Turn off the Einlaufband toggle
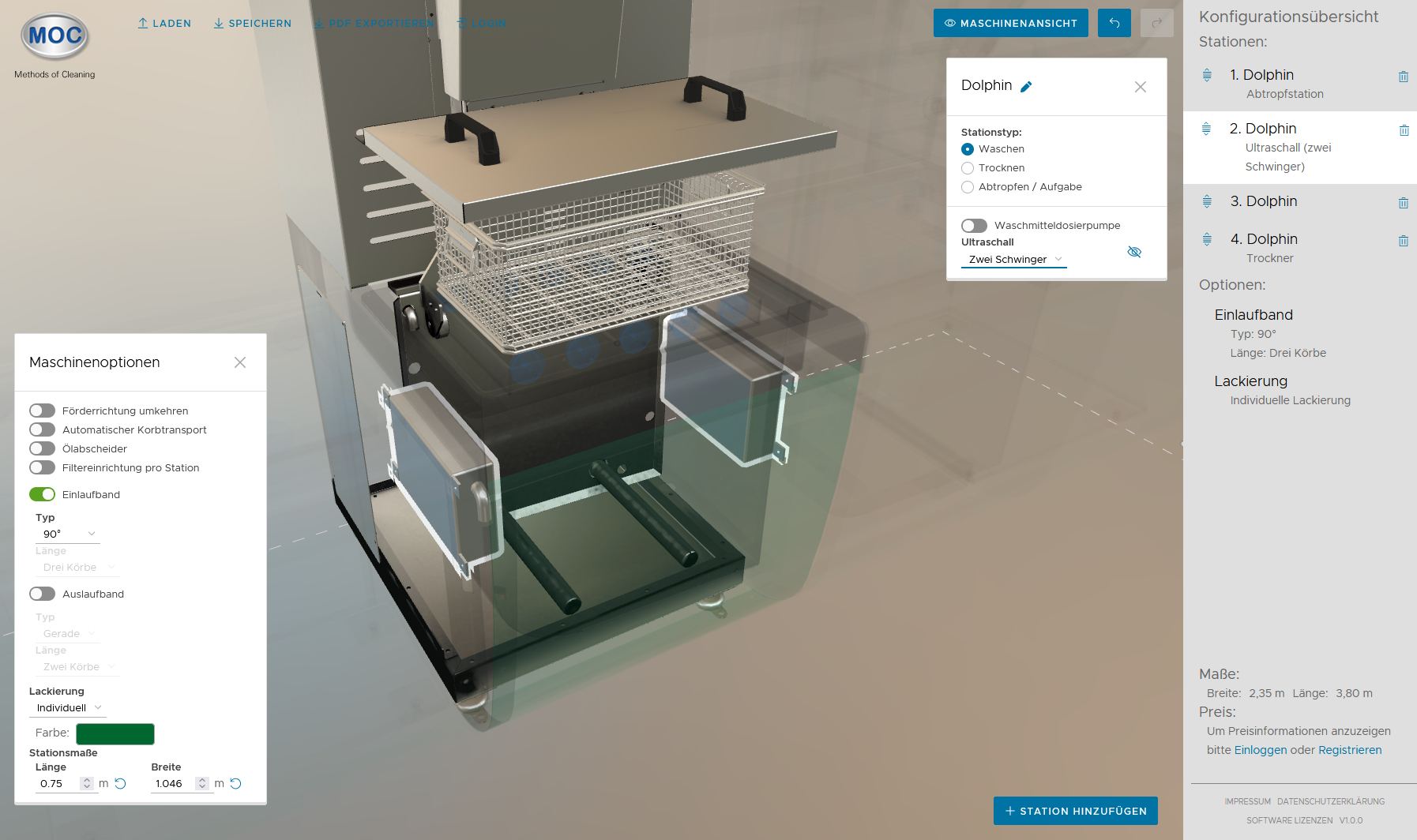Screen dimensions: 1417x840 tap(43, 494)
